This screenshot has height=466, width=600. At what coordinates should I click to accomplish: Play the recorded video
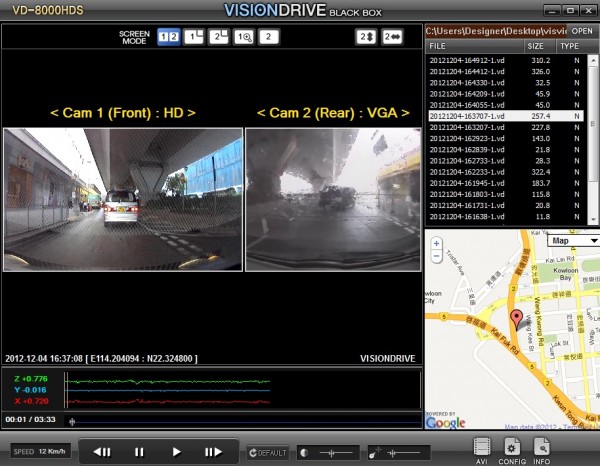click(x=177, y=452)
